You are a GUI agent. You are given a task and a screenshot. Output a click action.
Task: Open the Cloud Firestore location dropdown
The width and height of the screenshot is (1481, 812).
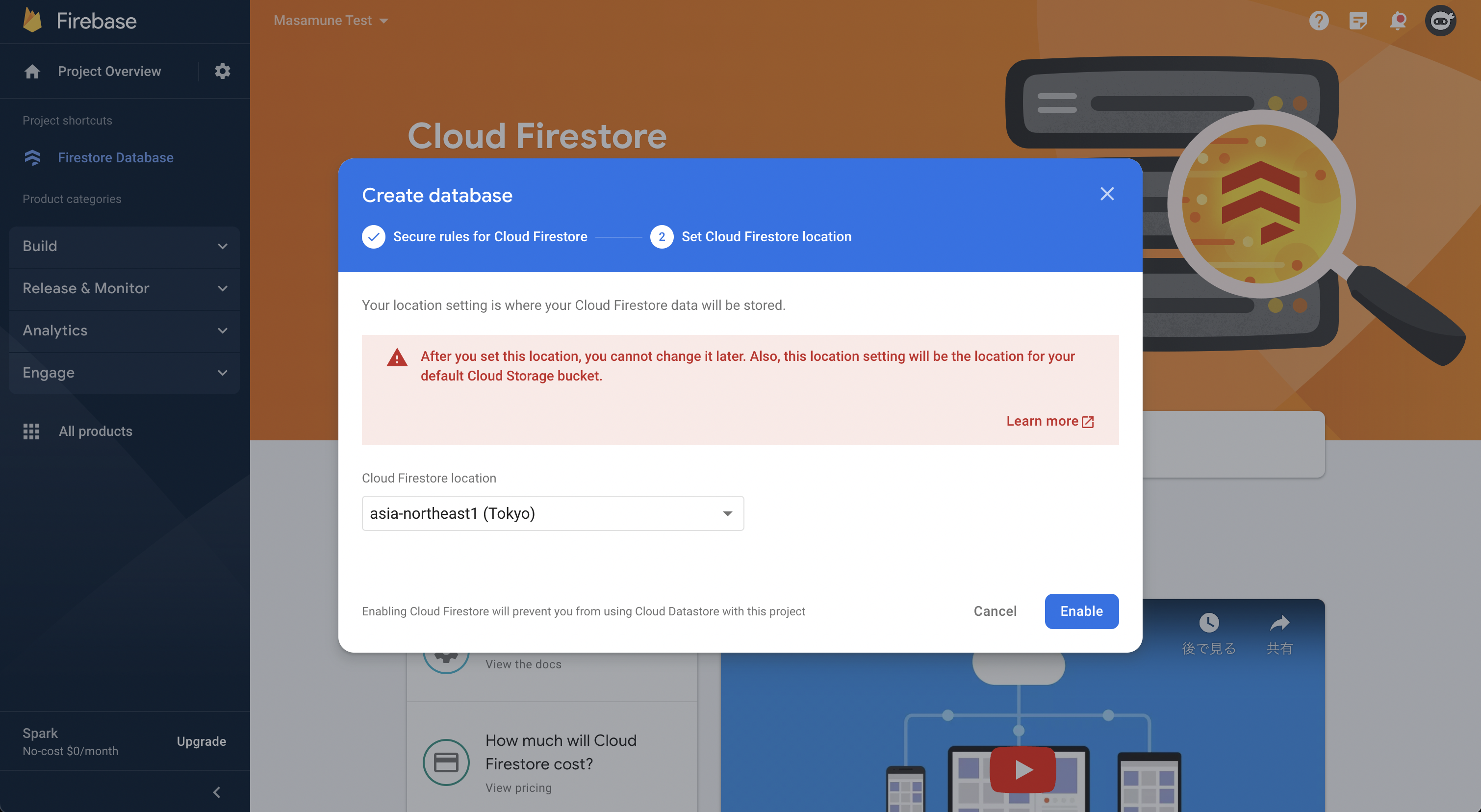pyautogui.click(x=553, y=513)
